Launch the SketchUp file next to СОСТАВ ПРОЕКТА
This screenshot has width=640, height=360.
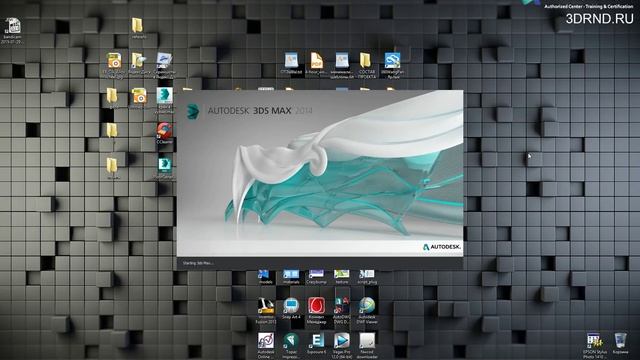(392, 64)
